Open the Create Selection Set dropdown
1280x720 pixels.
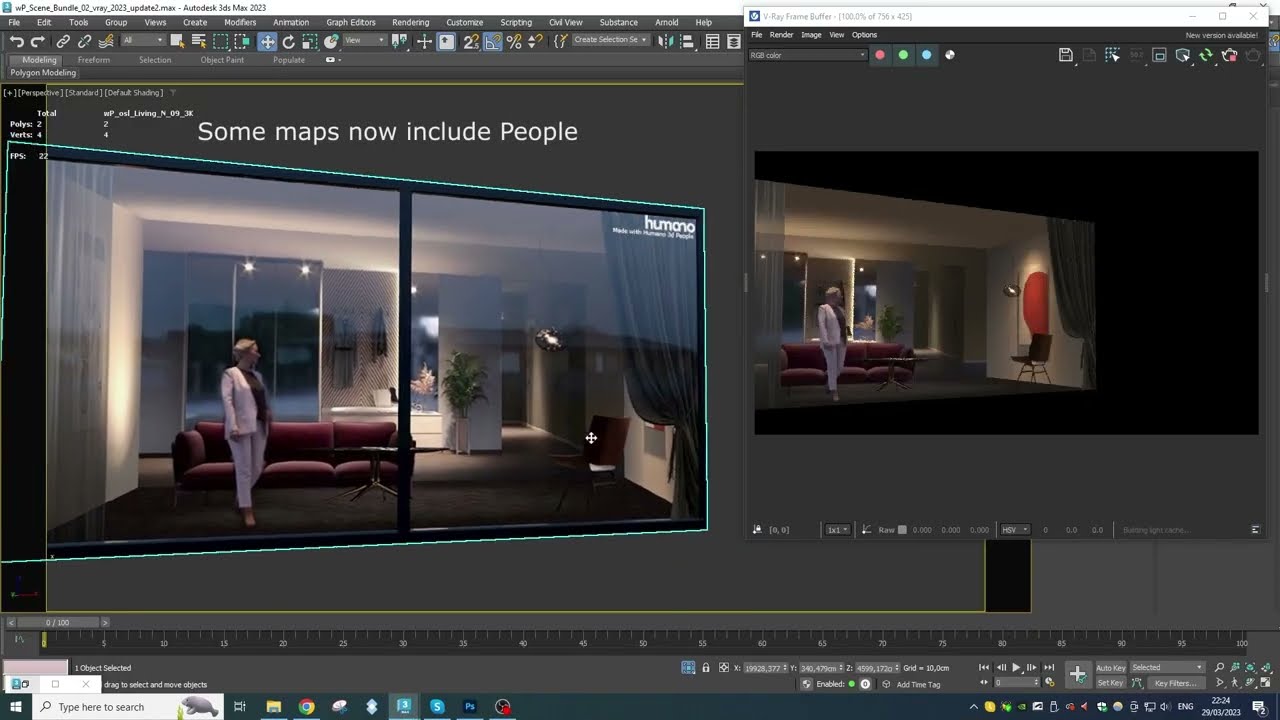click(x=610, y=41)
